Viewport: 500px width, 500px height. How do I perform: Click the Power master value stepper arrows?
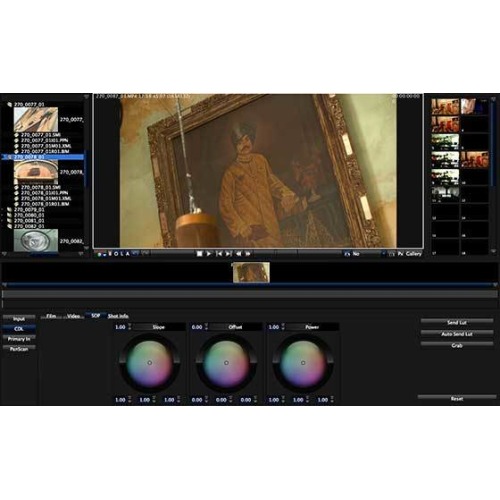[x=283, y=327]
